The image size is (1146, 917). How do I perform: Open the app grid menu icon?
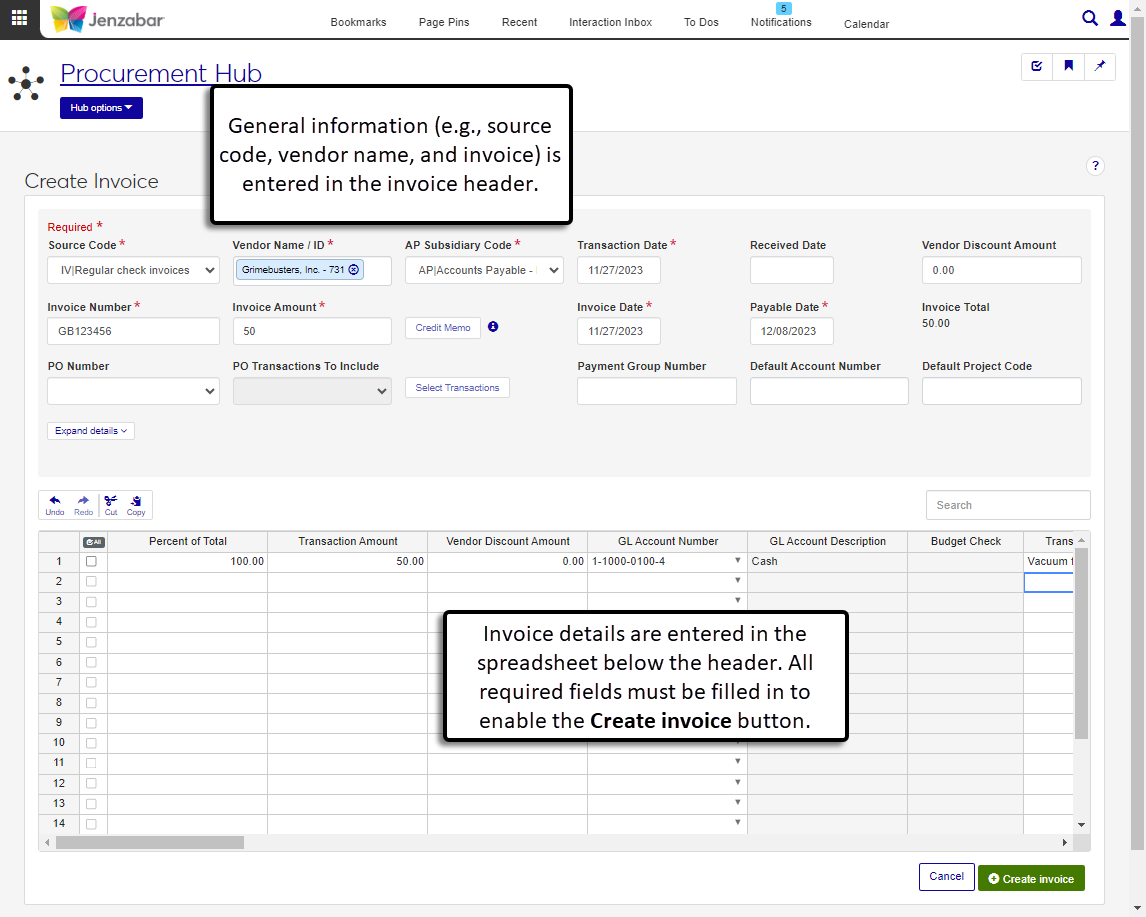click(x=19, y=19)
